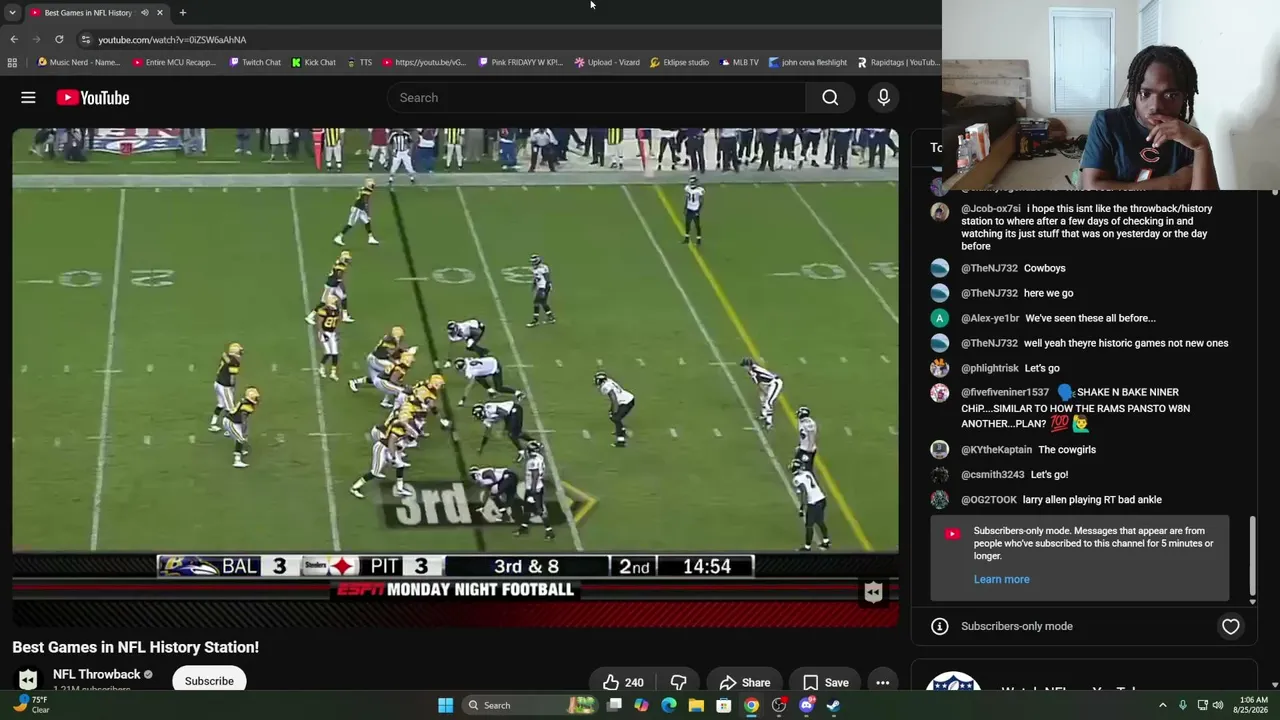Image resolution: width=1280 pixels, height=720 pixels.
Task: Open a new browser tab
Action: pyautogui.click(x=182, y=12)
